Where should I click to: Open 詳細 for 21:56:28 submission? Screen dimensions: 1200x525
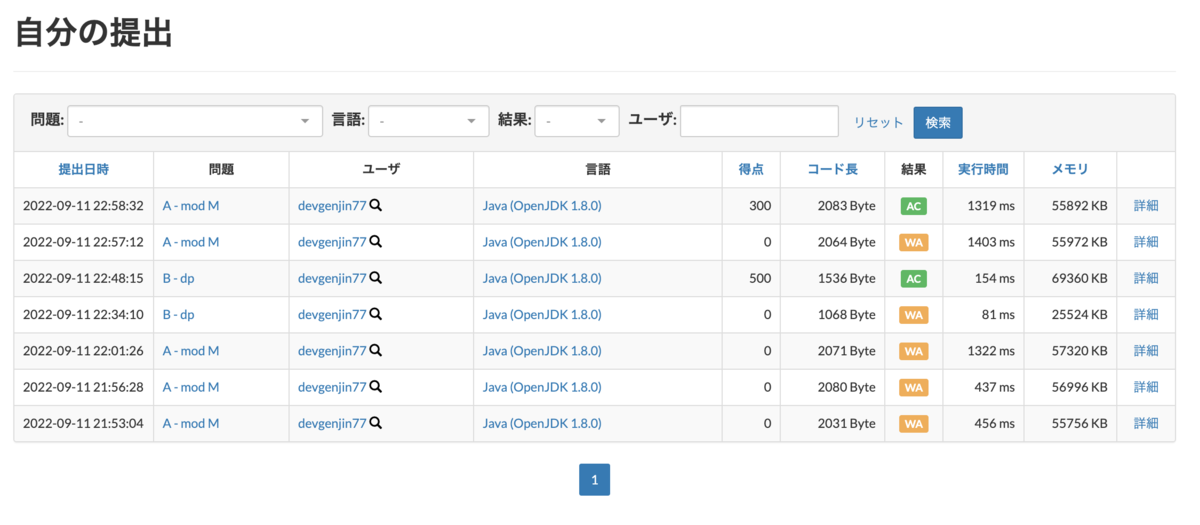[1146, 387]
